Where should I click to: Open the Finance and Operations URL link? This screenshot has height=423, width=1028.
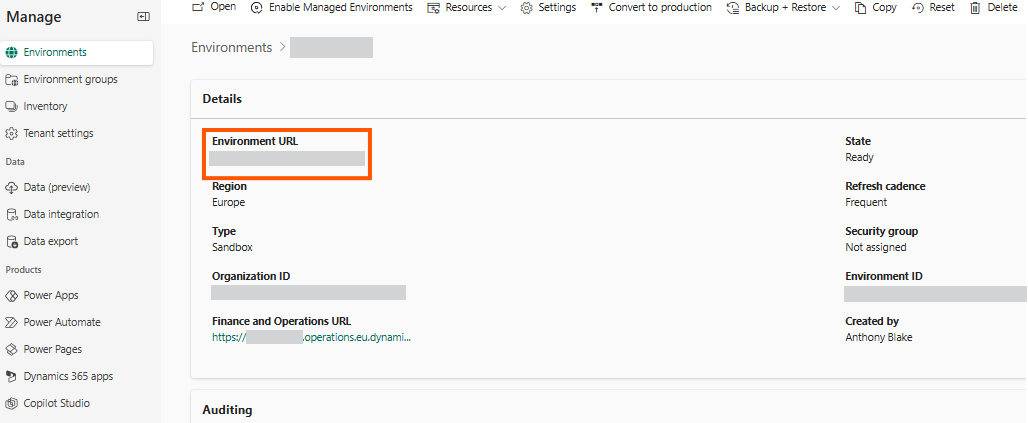click(311, 338)
